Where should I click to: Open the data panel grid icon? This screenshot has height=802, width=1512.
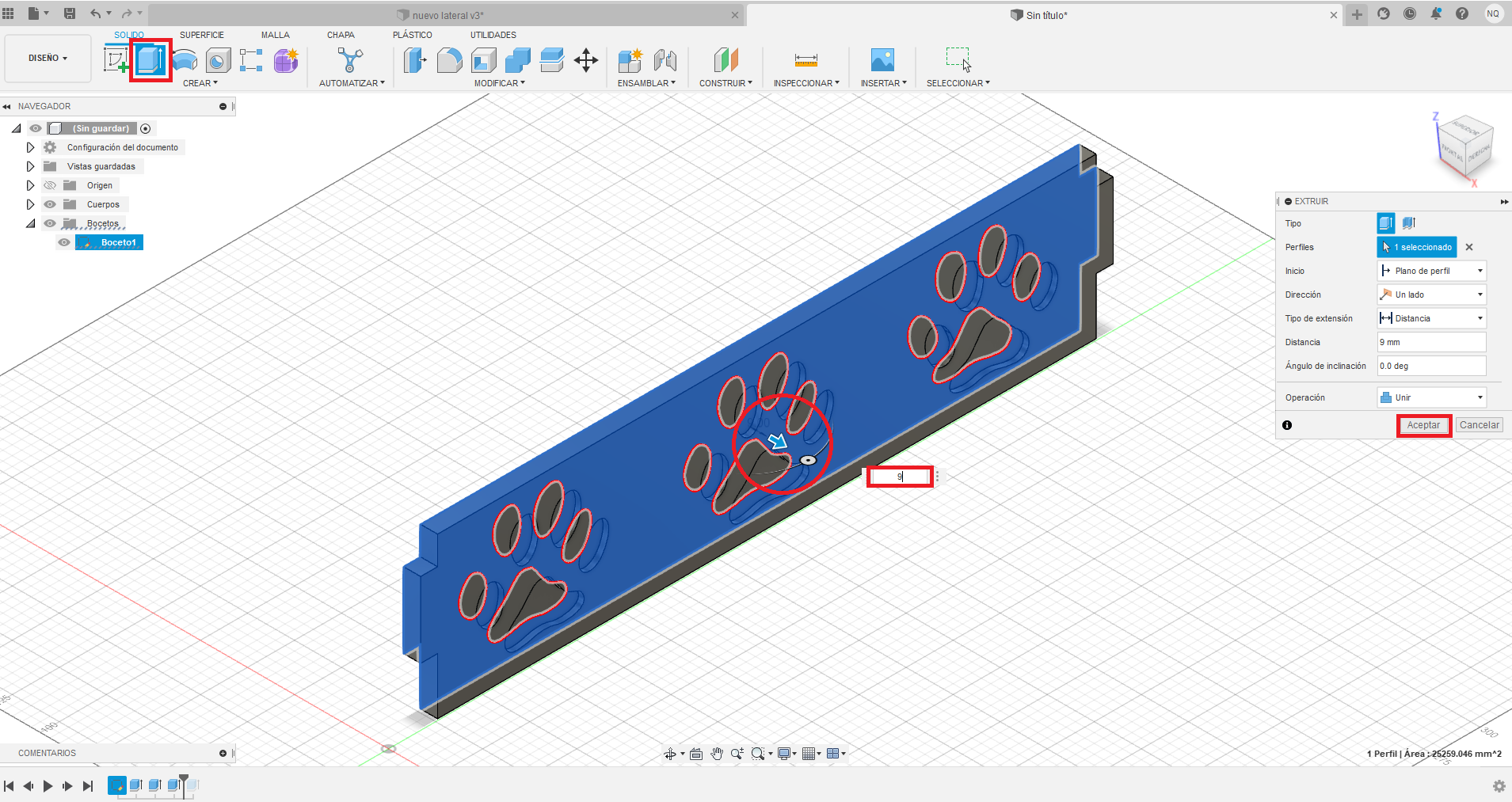pyautogui.click(x=9, y=13)
